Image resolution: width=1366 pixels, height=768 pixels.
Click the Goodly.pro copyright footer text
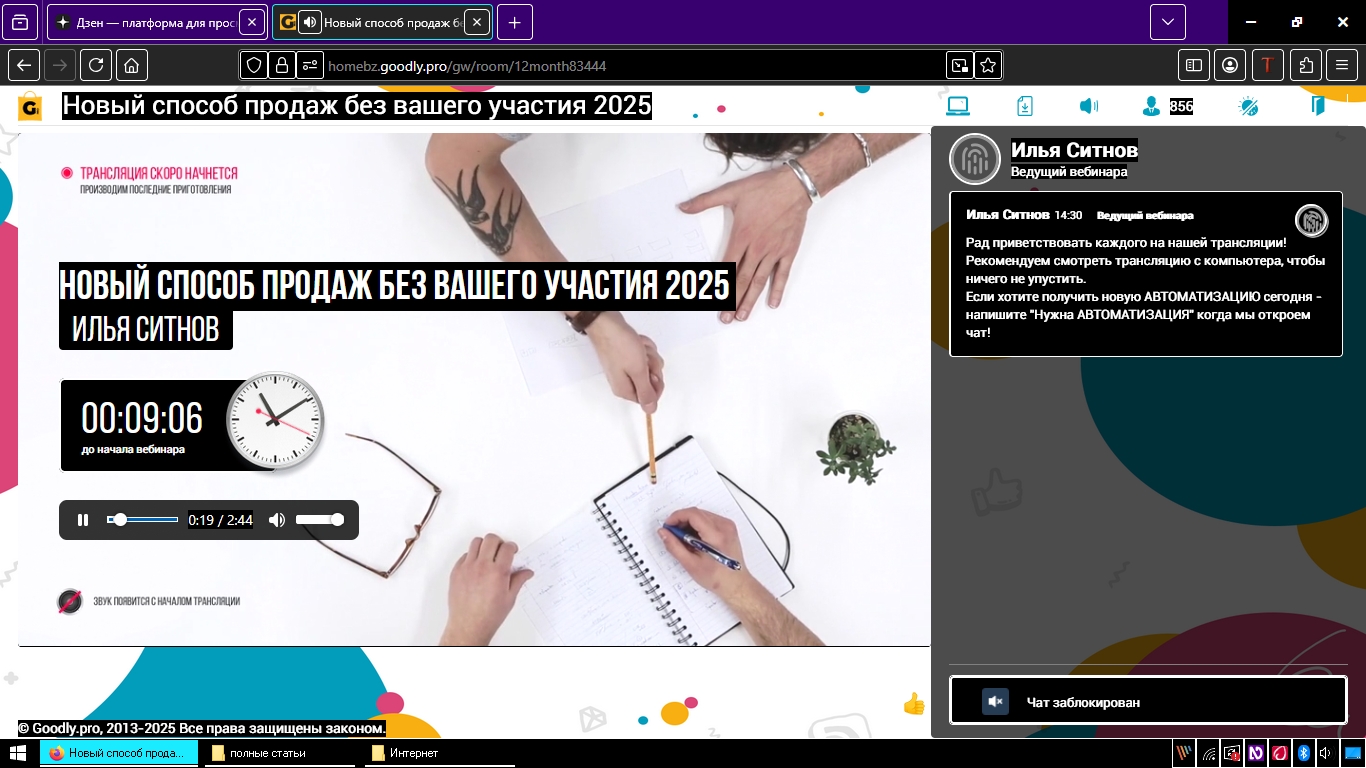[202, 728]
